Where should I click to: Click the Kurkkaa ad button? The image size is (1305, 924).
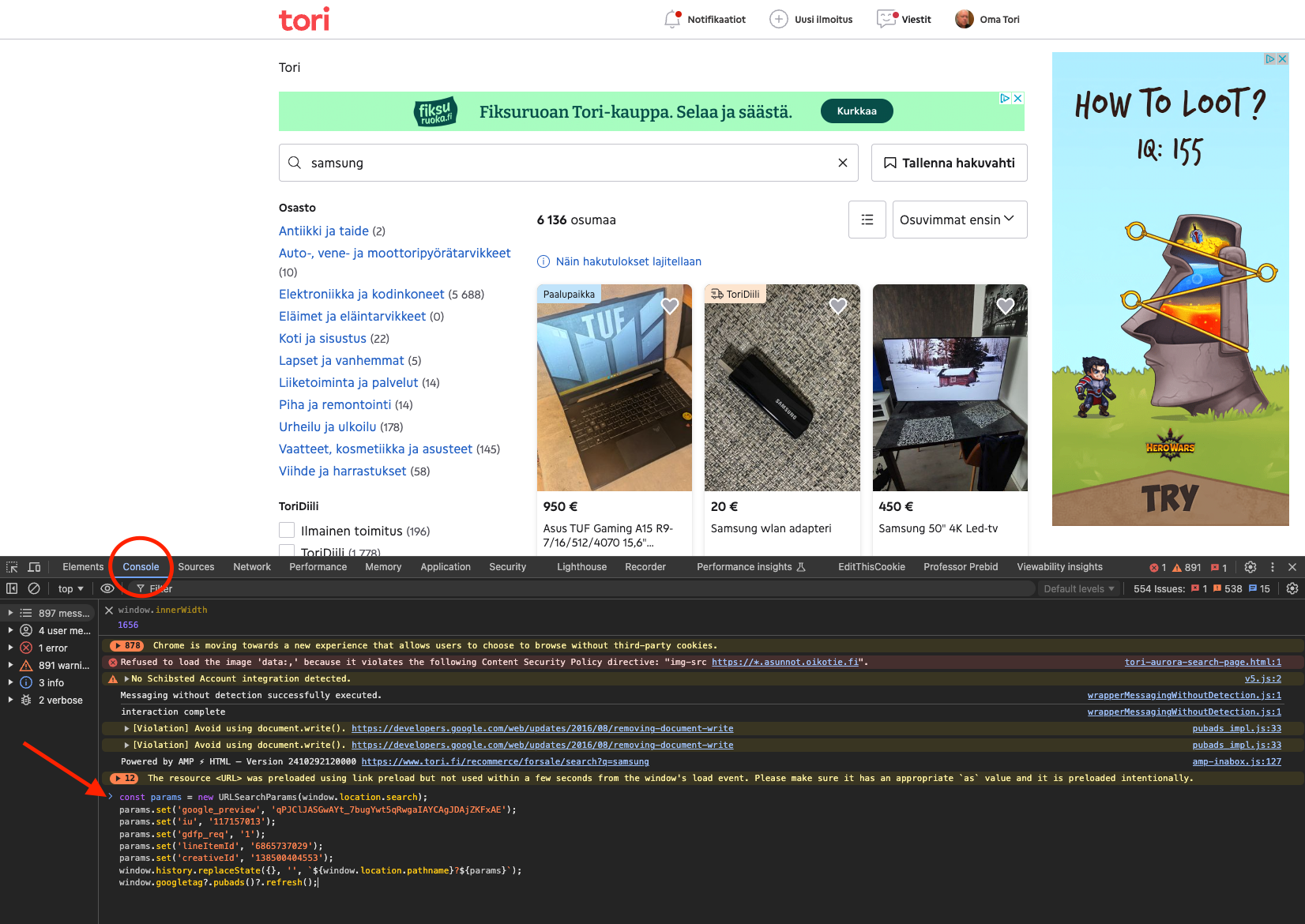coord(857,111)
